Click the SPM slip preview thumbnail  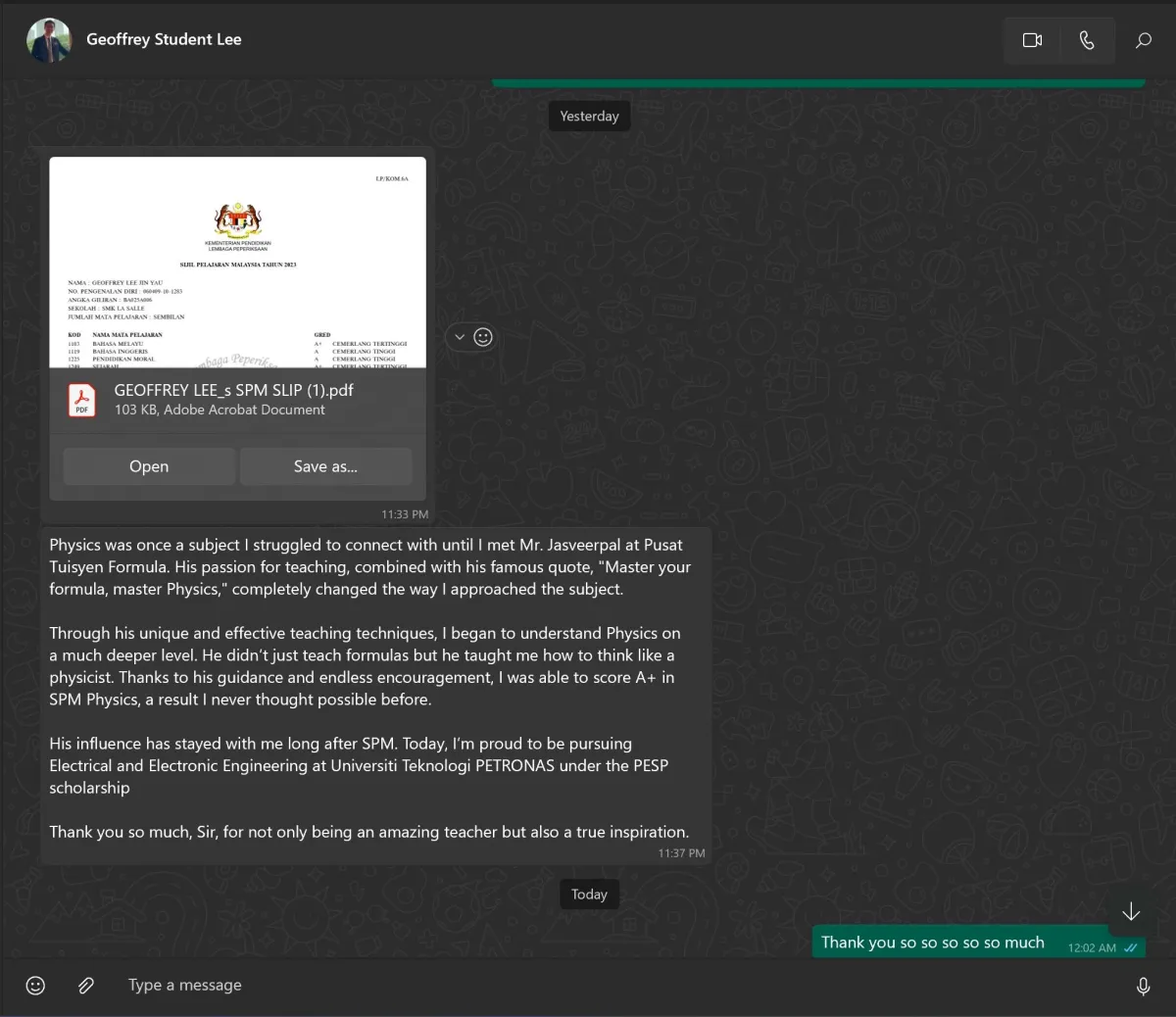point(238,263)
